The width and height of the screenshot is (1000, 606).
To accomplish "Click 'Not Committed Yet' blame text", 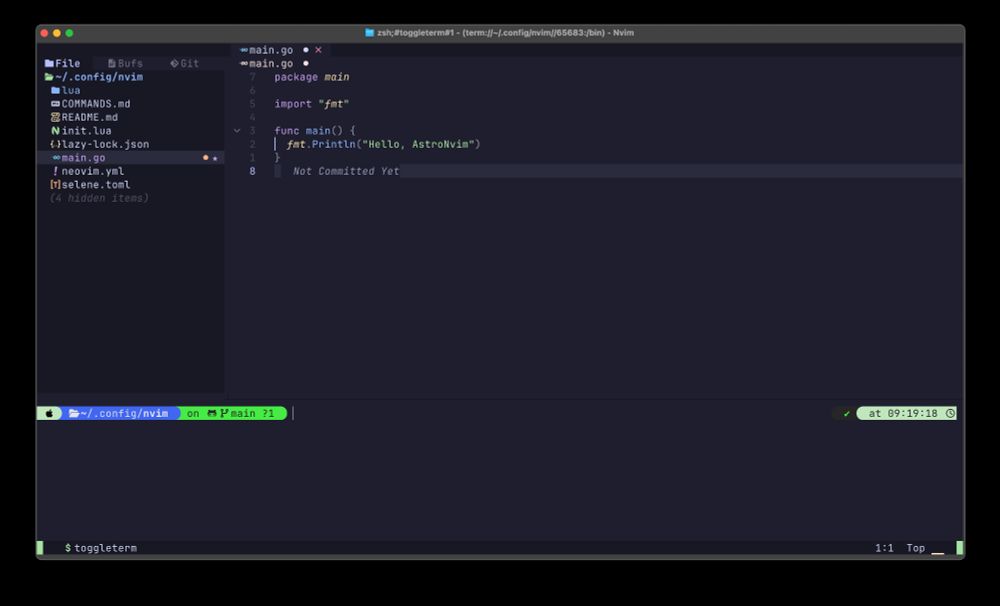I will [346, 171].
